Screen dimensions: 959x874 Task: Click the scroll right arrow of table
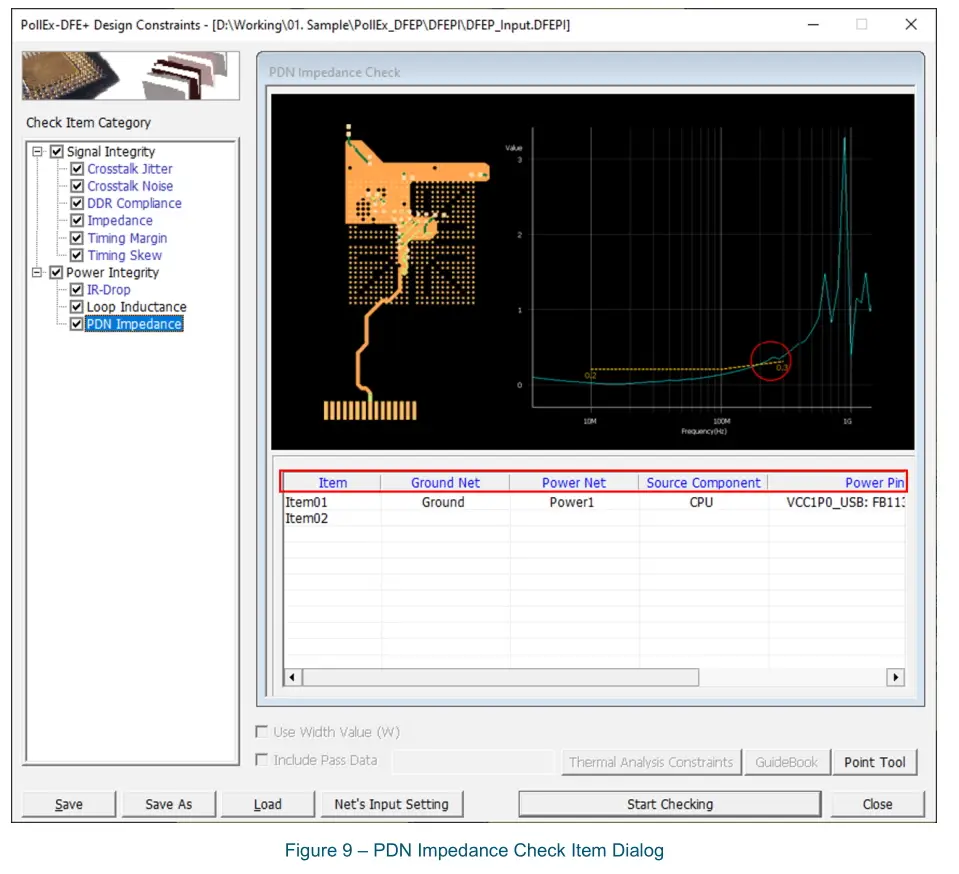click(x=895, y=677)
